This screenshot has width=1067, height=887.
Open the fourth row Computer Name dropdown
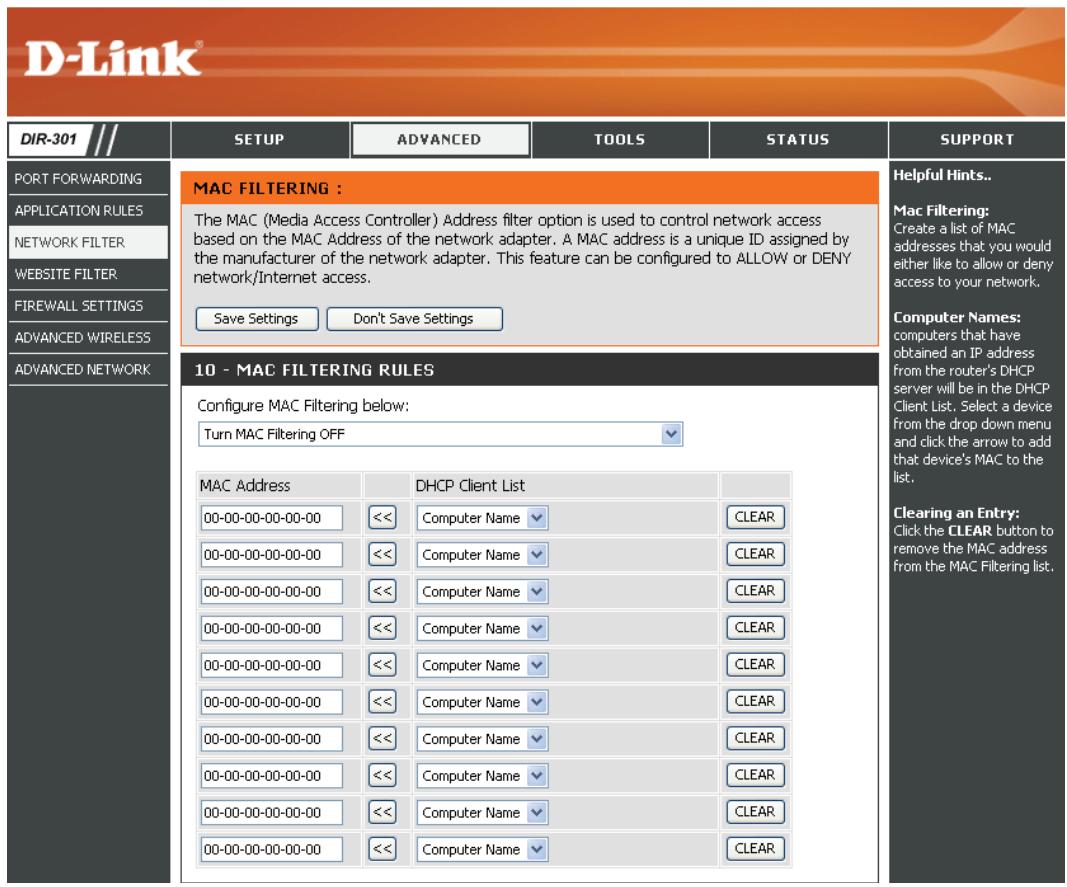(x=482, y=628)
